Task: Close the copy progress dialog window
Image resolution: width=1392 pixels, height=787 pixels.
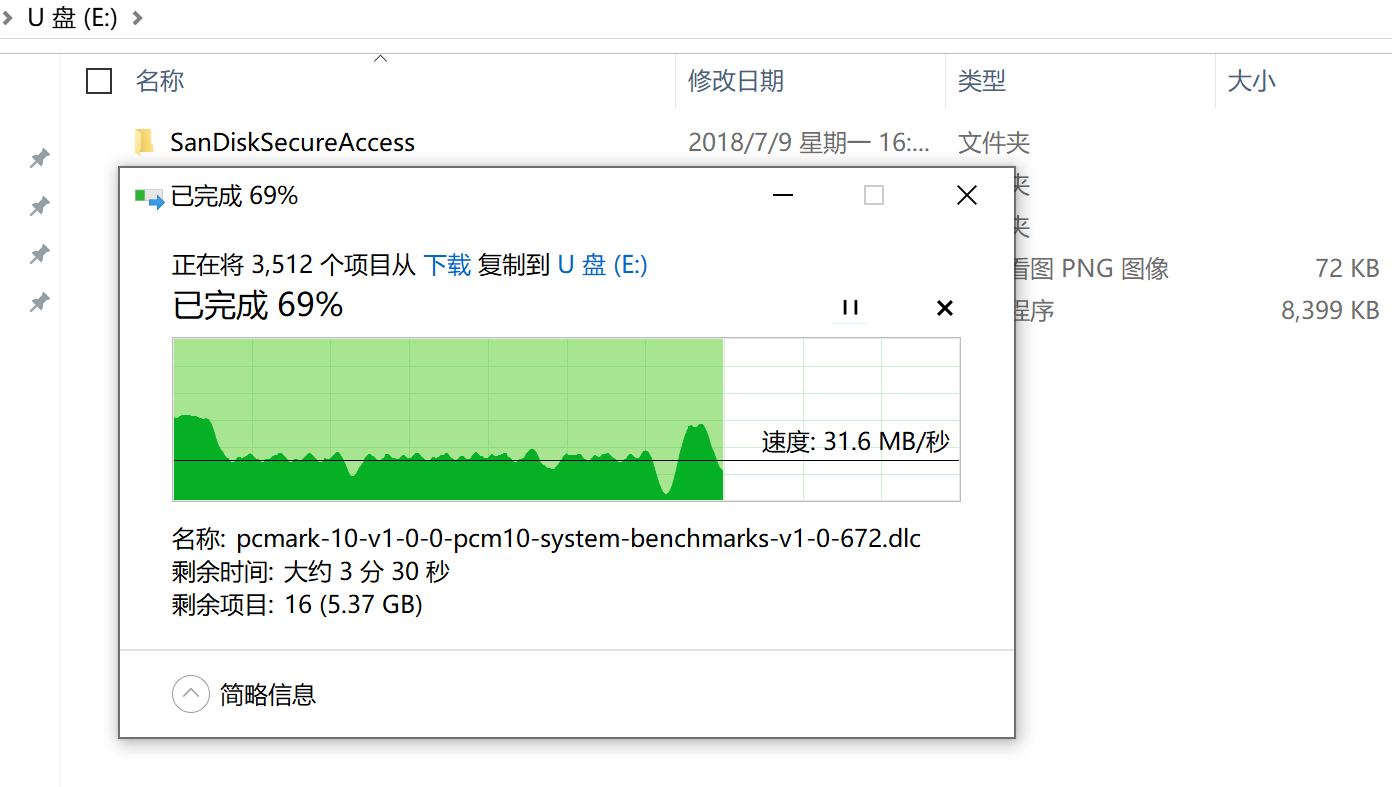Action: 966,196
